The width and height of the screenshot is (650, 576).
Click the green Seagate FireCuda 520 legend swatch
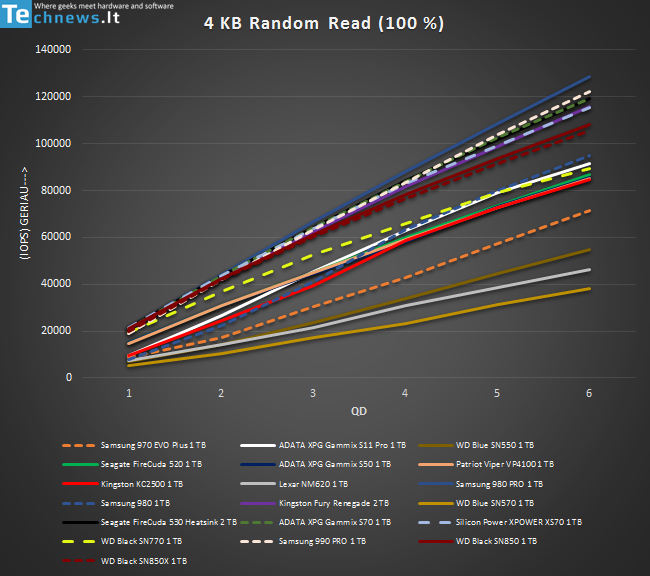click(x=80, y=464)
